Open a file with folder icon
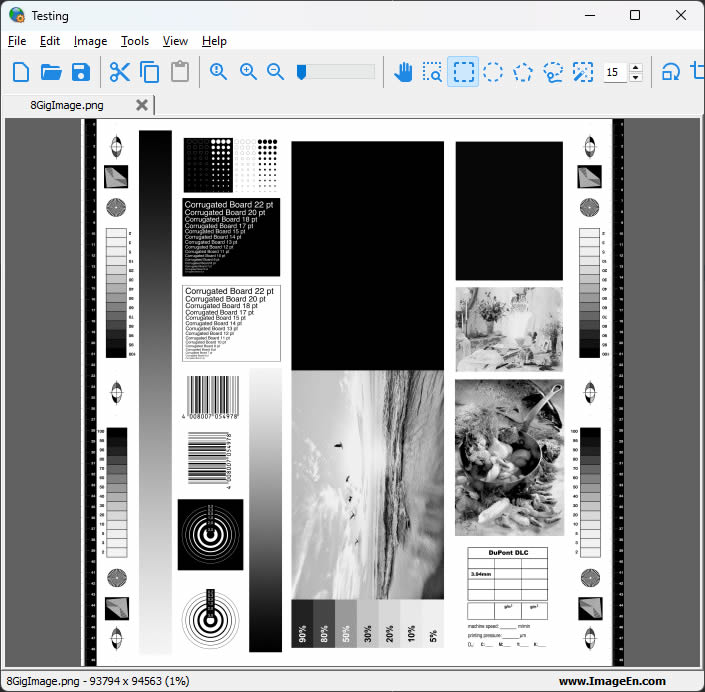705x692 pixels. 51,72
